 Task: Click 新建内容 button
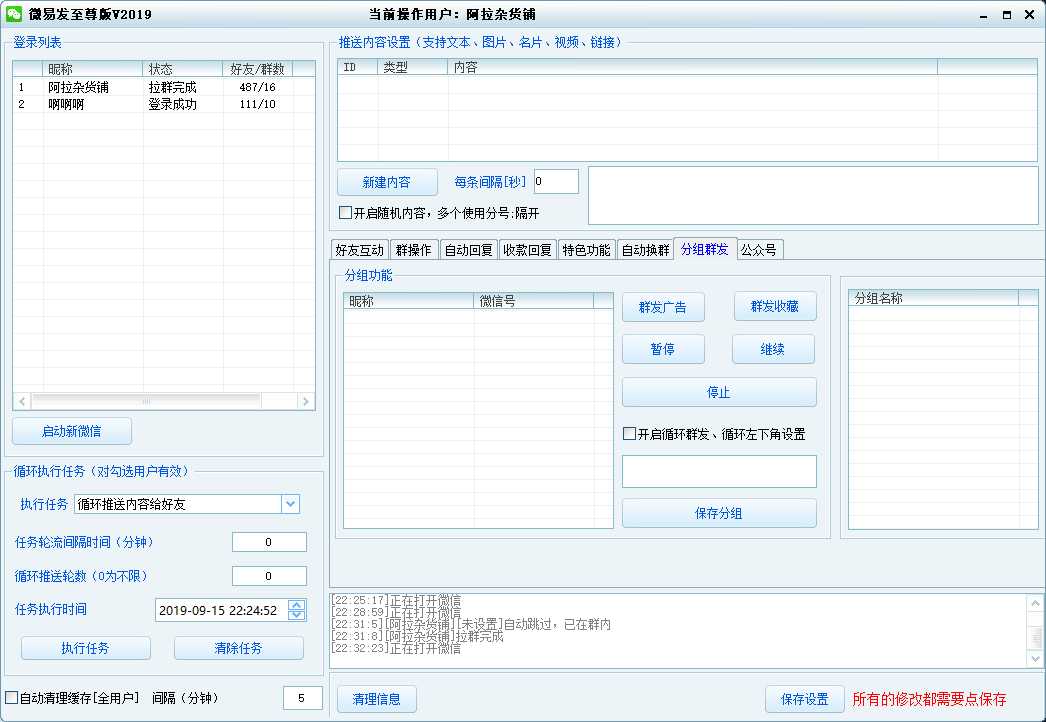(387, 182)
